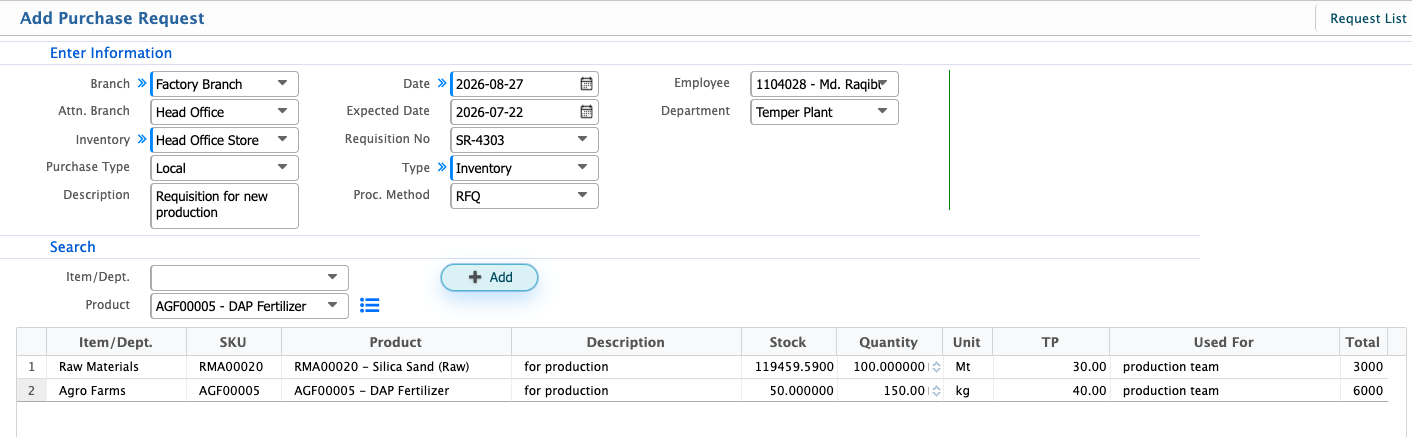Viewport: 1412px width, 437px height.
Task: Click the blue list icon beside Product
Action: 370,305
